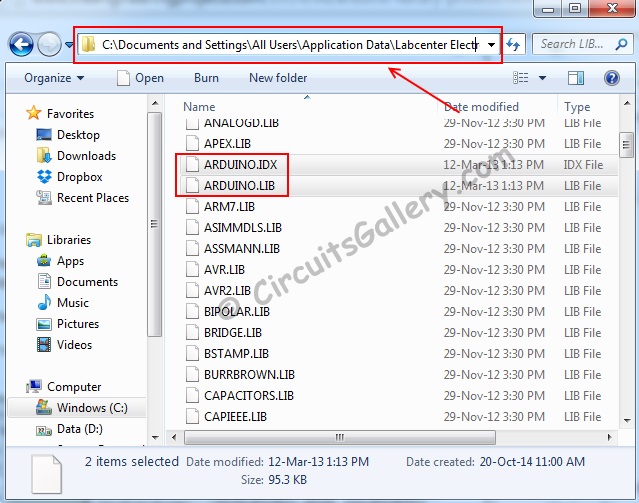This screenshot has height=503, width=639.
Task: Click the Date created value in details pane
Action: (532, 462)
